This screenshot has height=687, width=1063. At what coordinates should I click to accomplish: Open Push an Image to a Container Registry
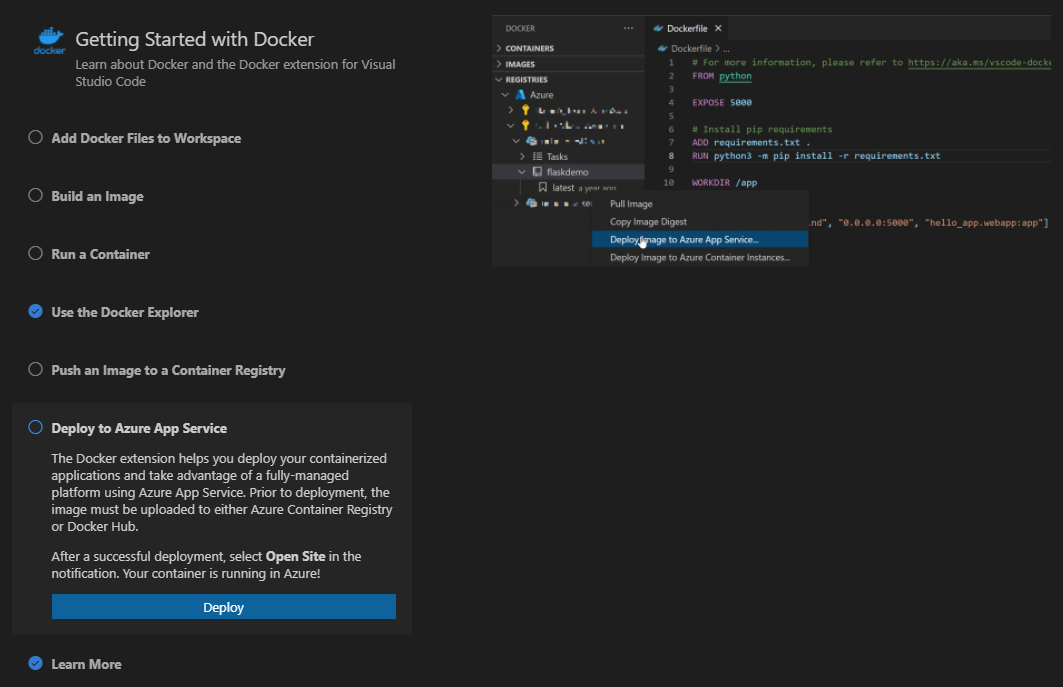168,371
